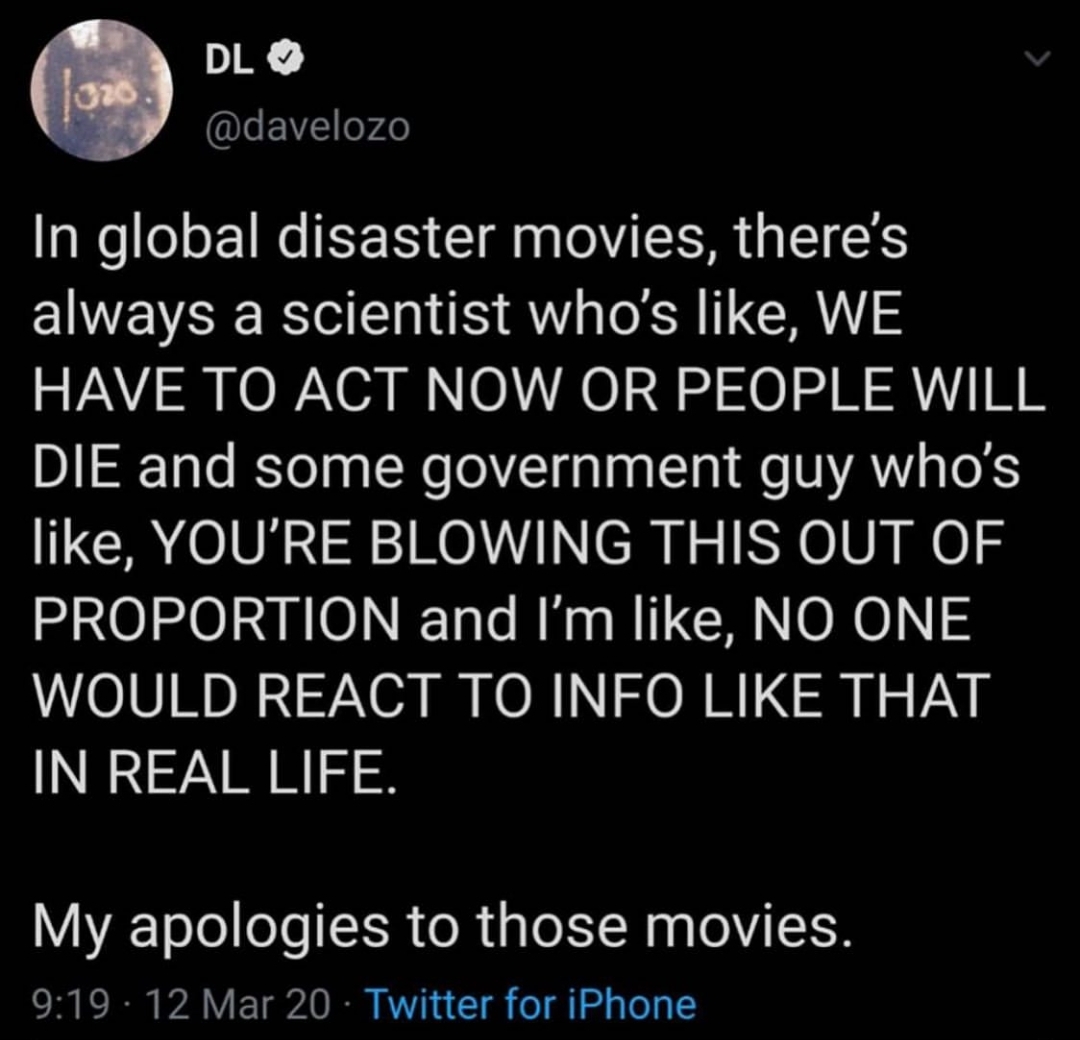Open the @davelozo handle link
1080x1040 pixels.
(307, 128)
